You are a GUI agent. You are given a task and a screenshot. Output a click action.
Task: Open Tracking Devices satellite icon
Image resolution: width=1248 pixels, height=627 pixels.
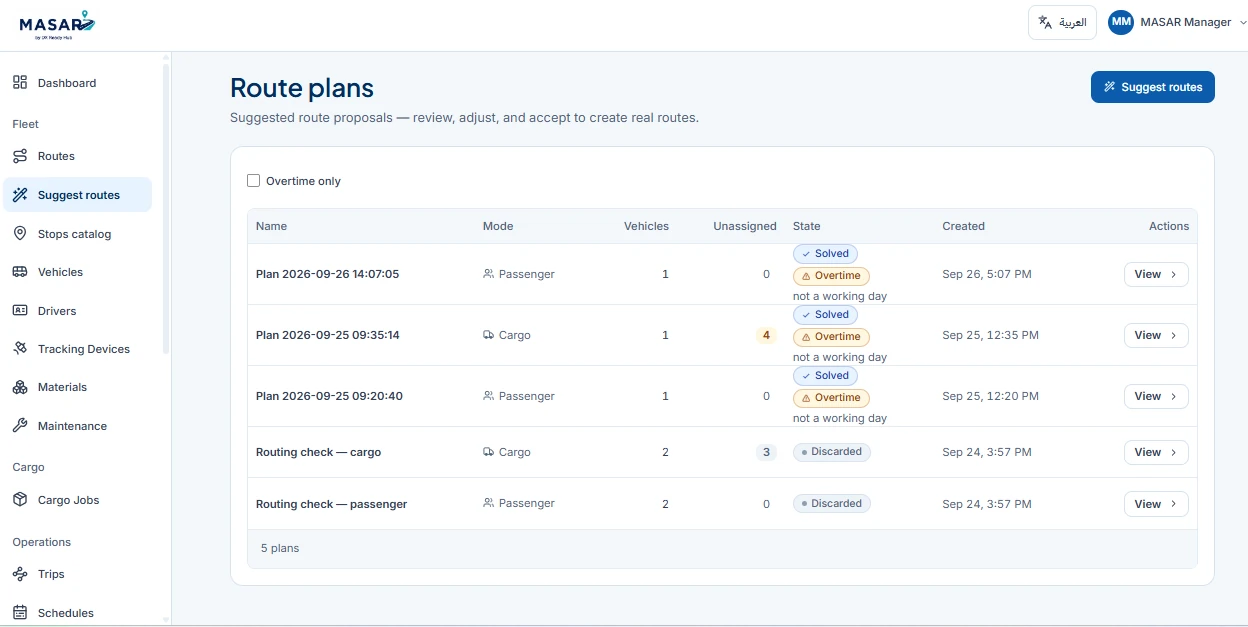(x=20, y=349)
